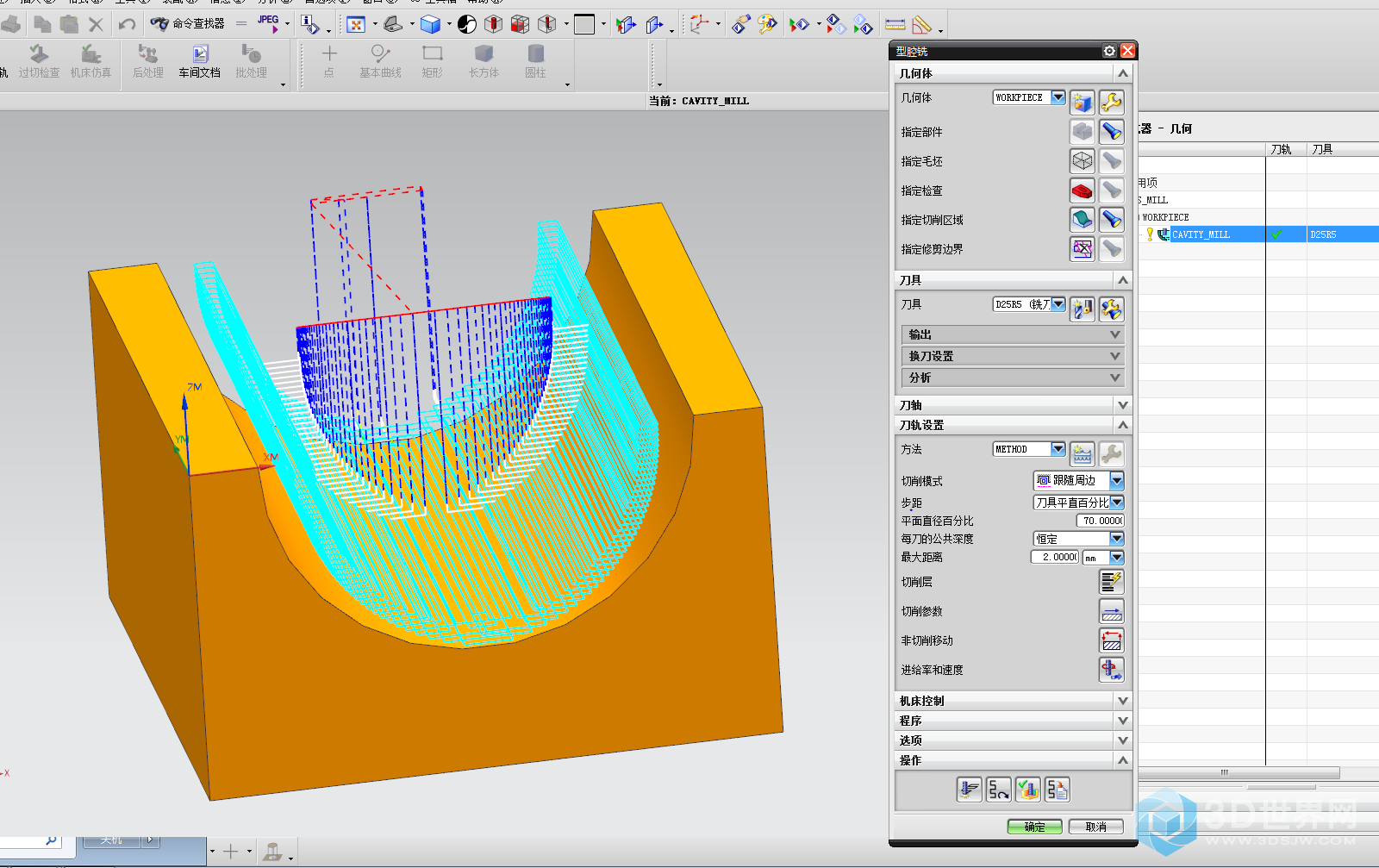Close the 型腔铣 dialog
The width and height of the screenshot is (1379, 868).
click(1127, 52)
